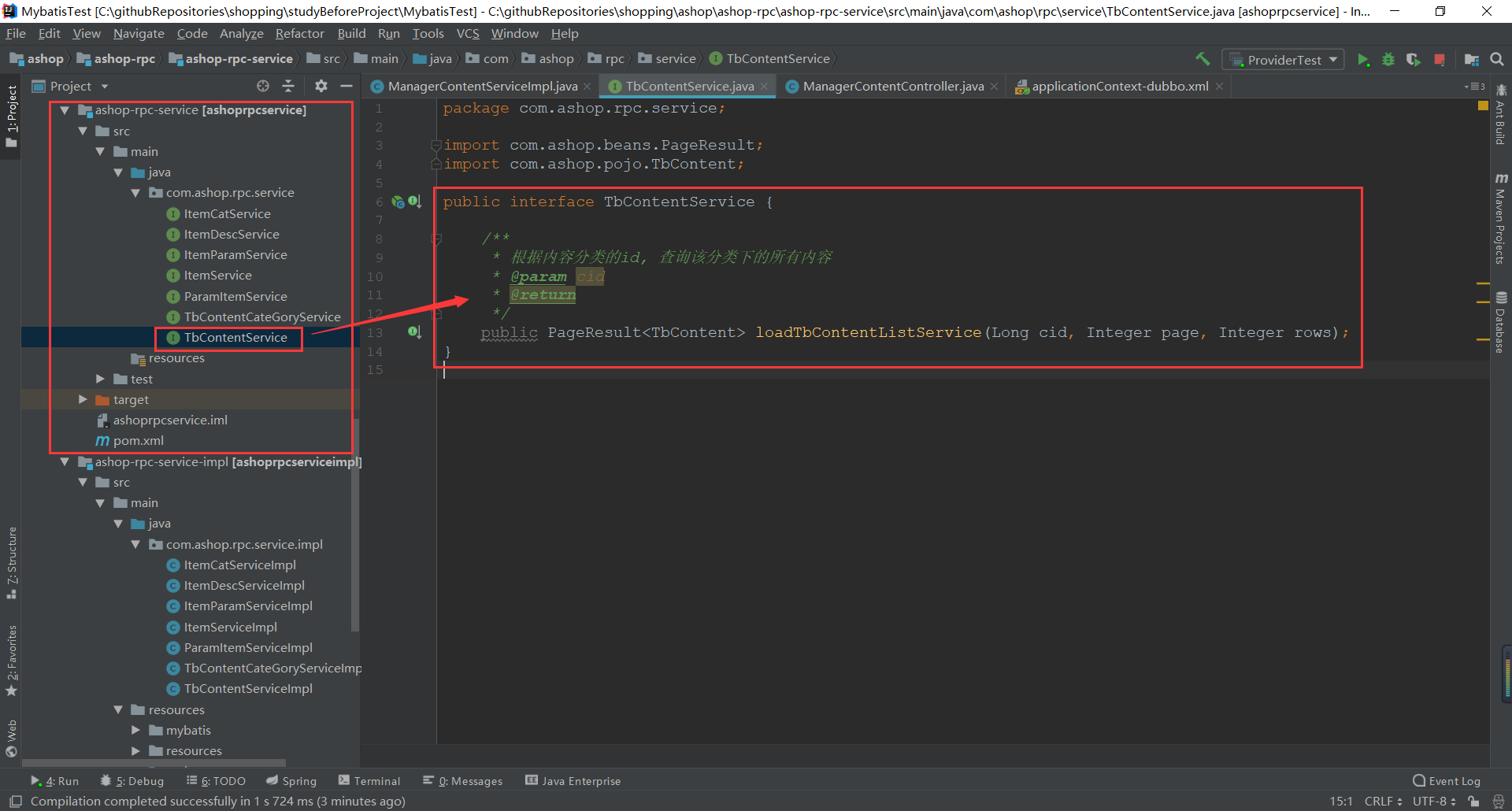Switch to ManagerContentController.java tab
Viewport: 1512px width, 811px height.
click(x=893, y=87)
